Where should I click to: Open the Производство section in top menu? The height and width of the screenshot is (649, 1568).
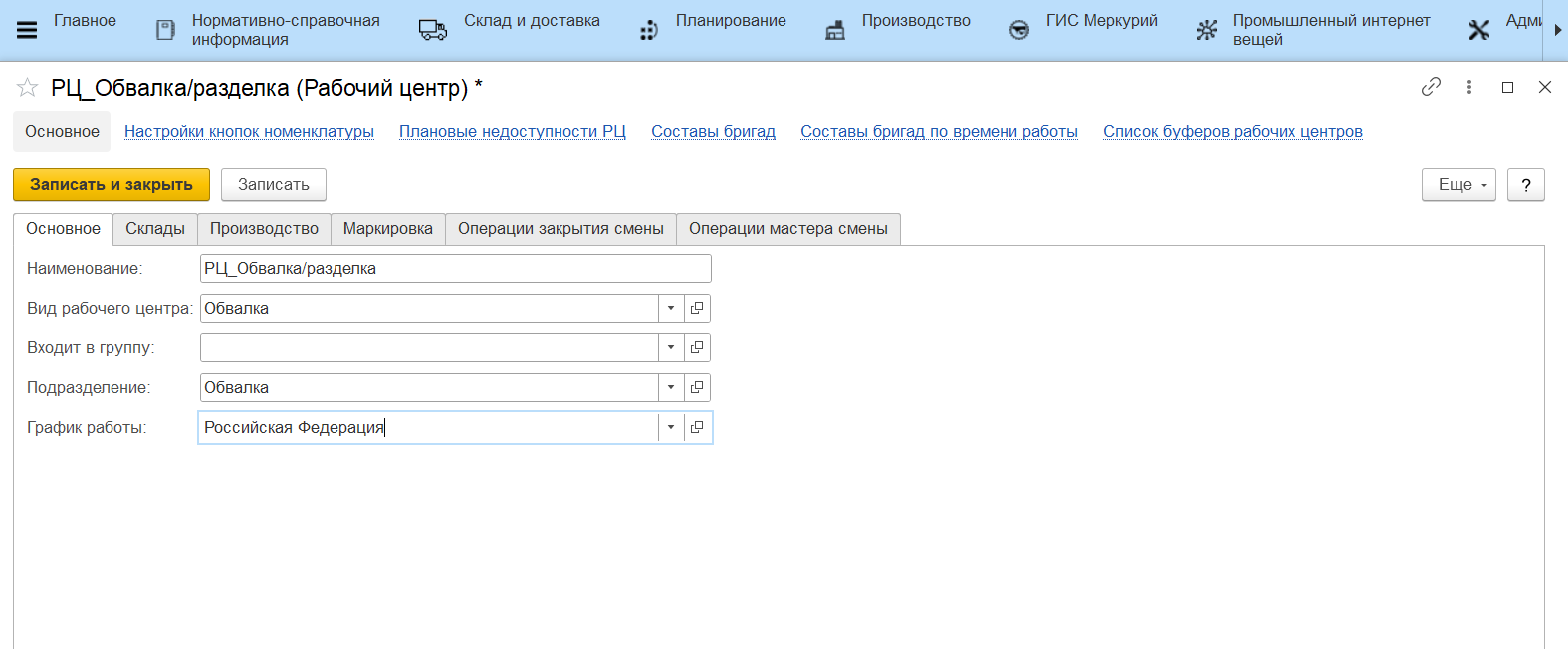[x=915, y=21]
